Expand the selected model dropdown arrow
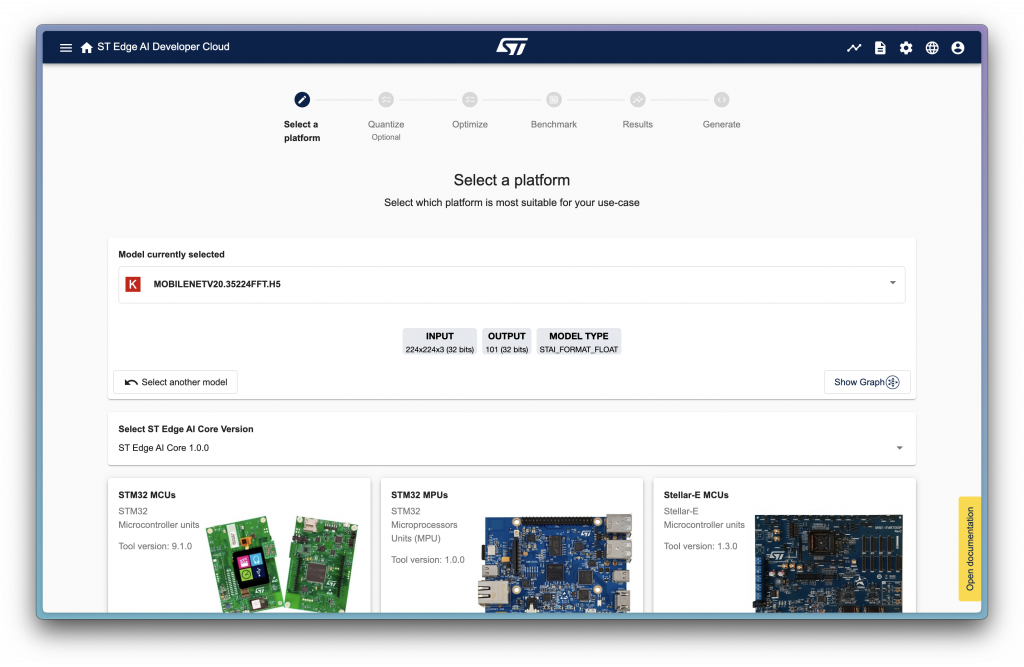The width and height of the screenshot is (1024, 667). tap(892, 283)
